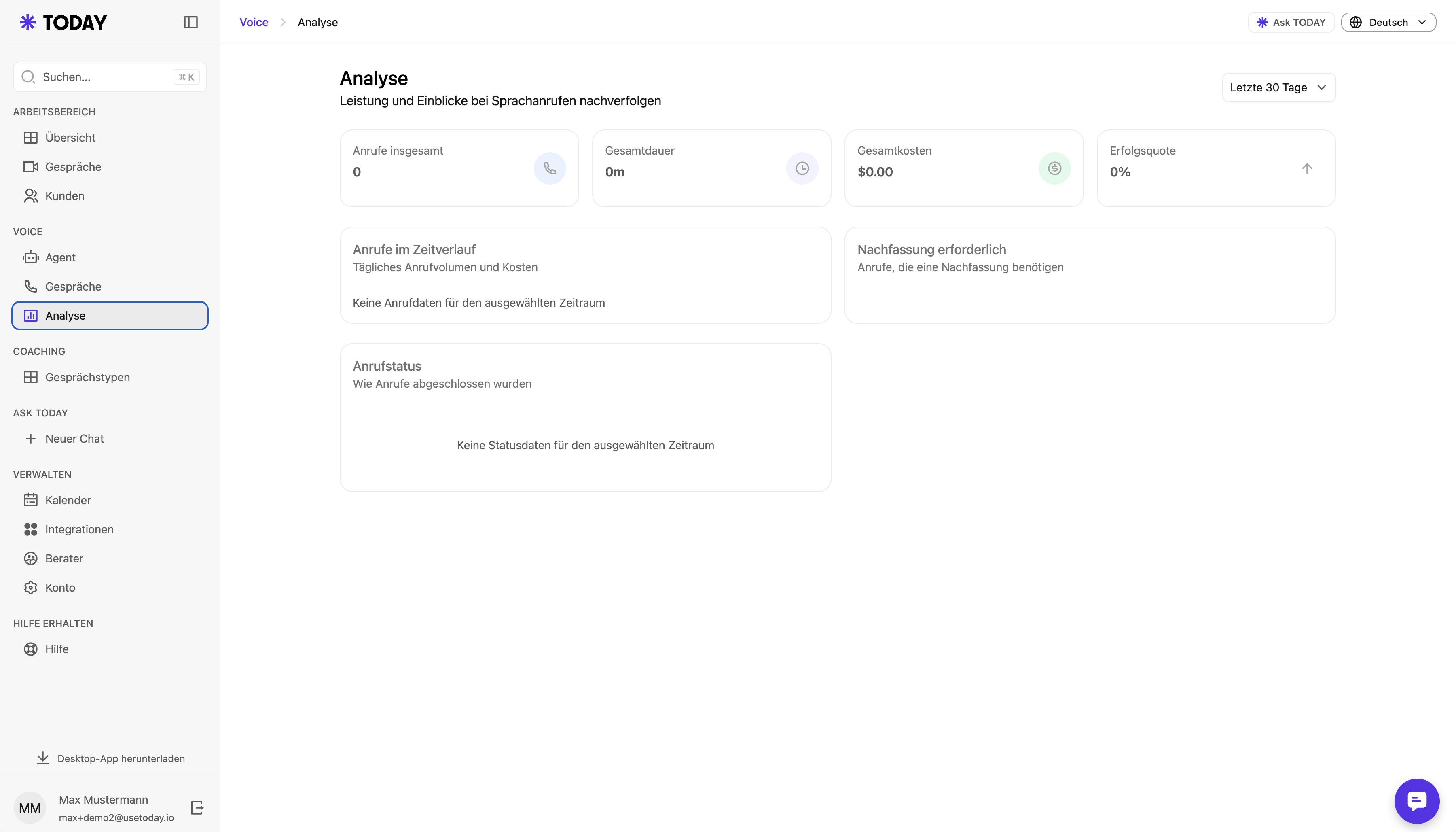Click the $0.00 Gesamtkosten value
This screenshot has height=832, width=1456.
point(875,172)
